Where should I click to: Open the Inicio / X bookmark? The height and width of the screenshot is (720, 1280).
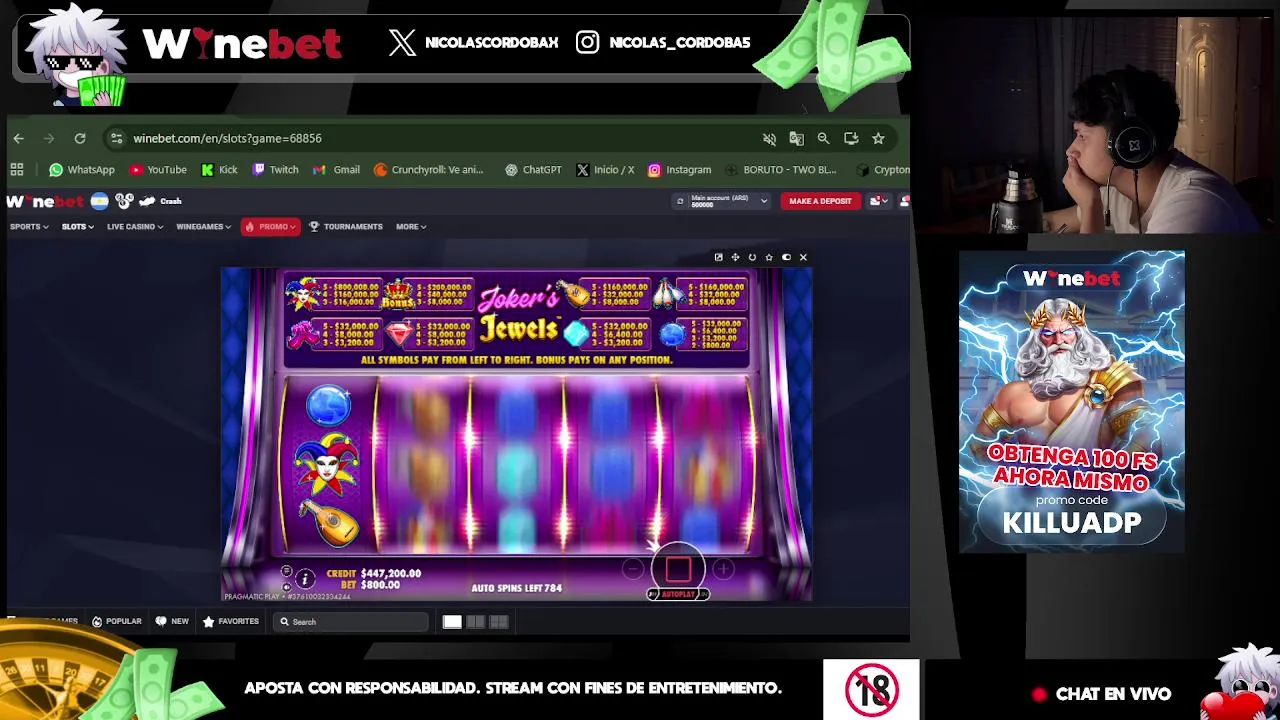coord(605,170)
